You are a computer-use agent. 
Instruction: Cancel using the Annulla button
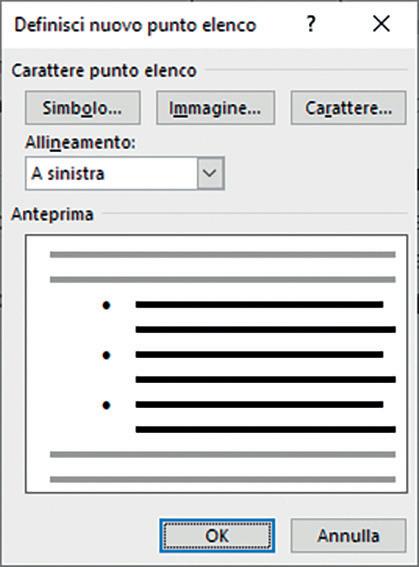click(349, 536)
